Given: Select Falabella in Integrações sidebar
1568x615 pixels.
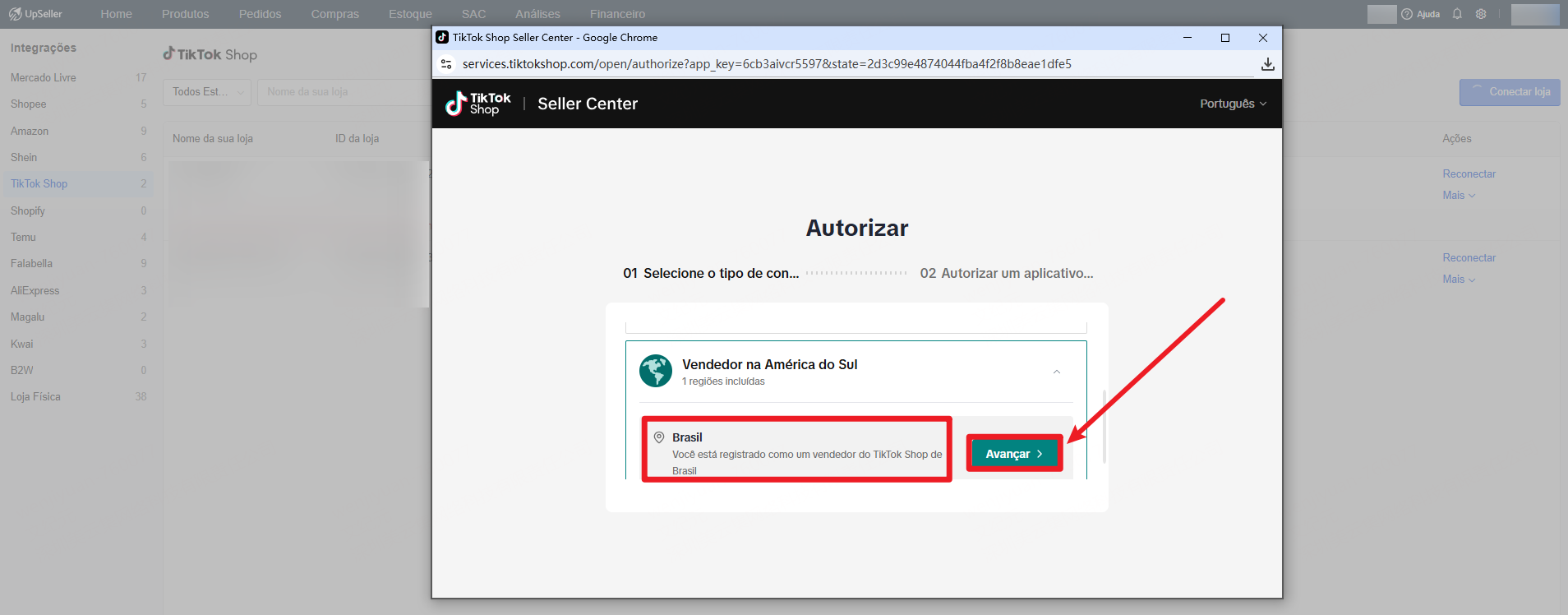Looking at the screenshot, I should (x=77, y=264).
